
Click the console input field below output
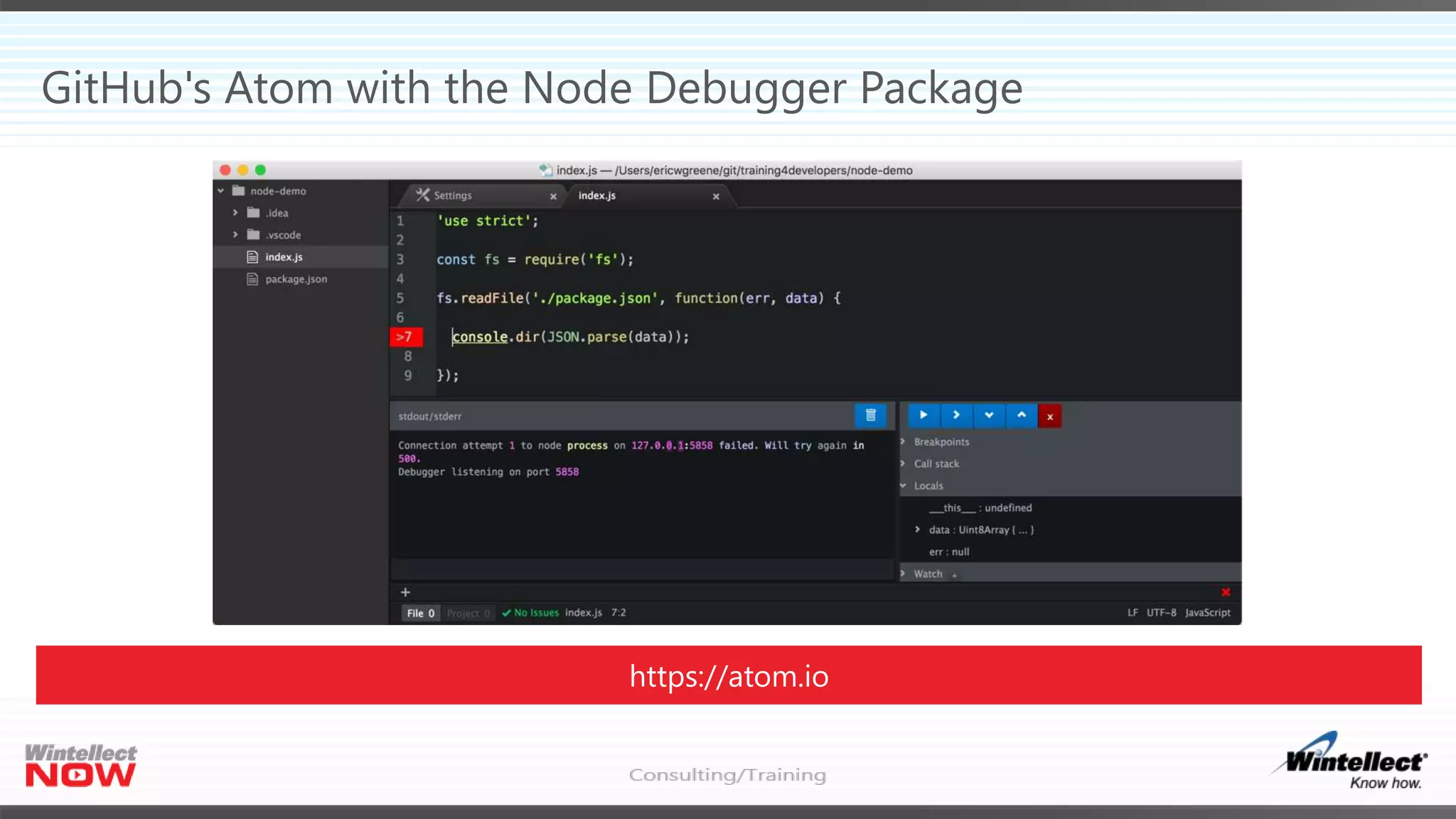642,569
